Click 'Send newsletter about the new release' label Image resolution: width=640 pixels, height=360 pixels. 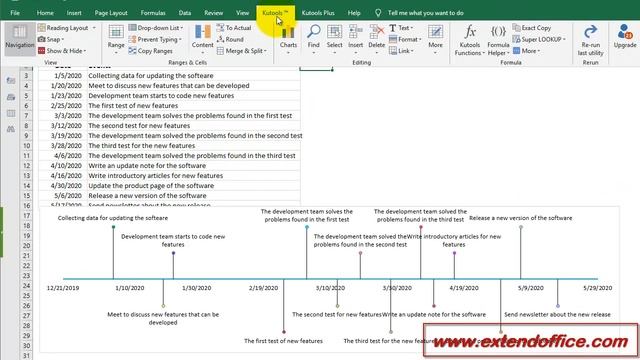click(557, 315)
